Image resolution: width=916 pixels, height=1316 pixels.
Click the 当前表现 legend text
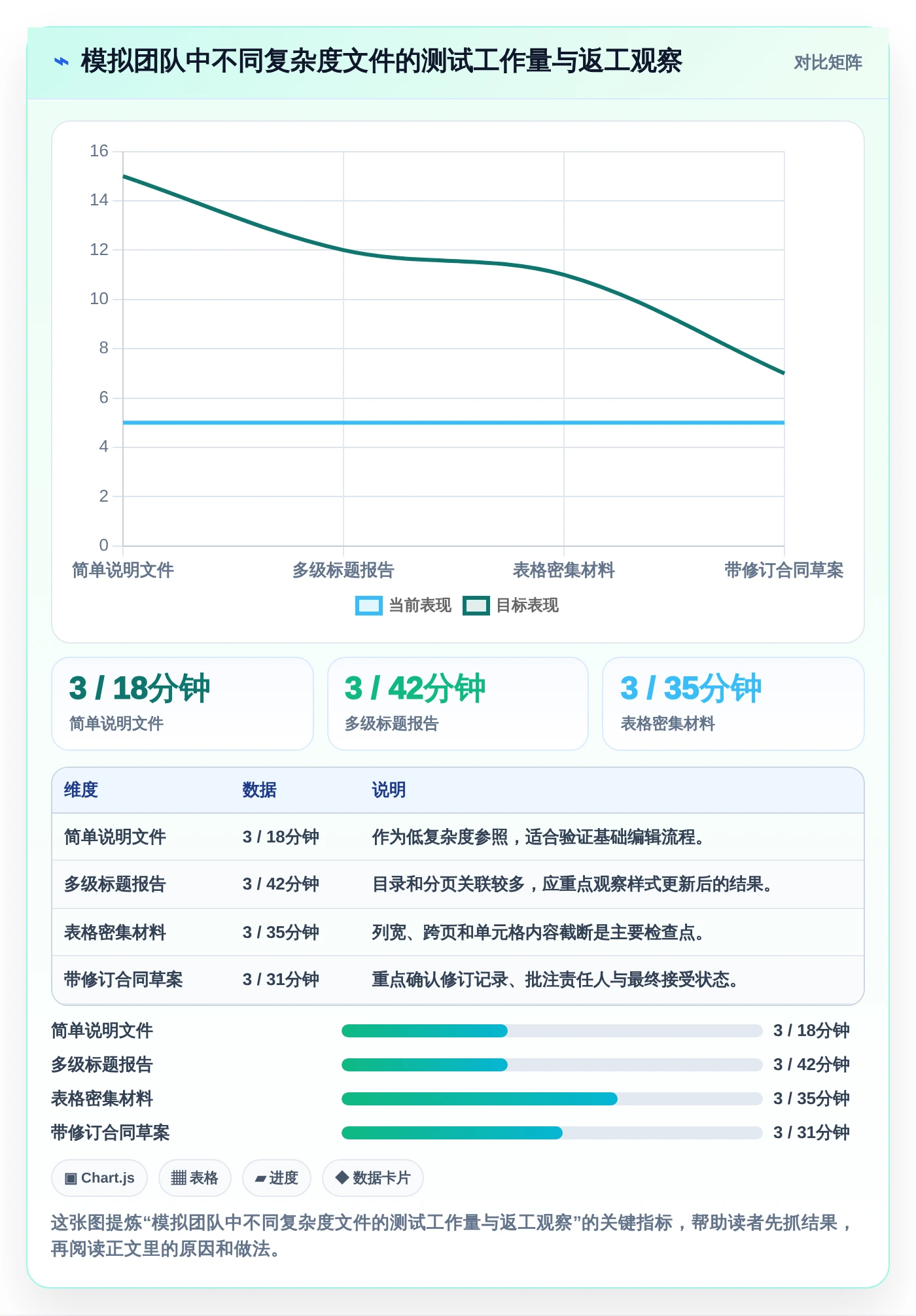tap(420, 606)
